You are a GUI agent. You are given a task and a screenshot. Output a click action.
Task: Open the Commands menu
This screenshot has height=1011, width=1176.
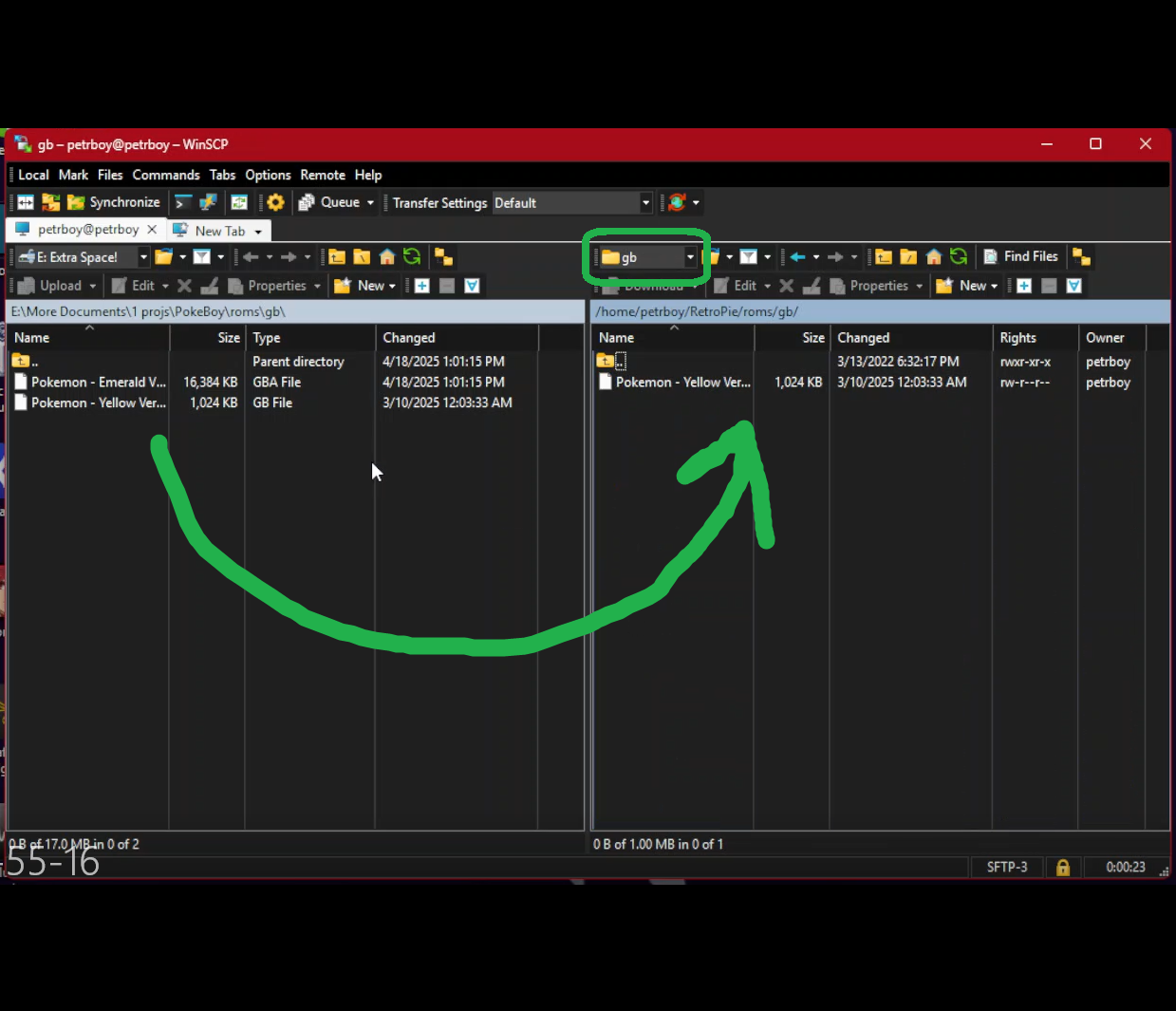click(166, 175)
